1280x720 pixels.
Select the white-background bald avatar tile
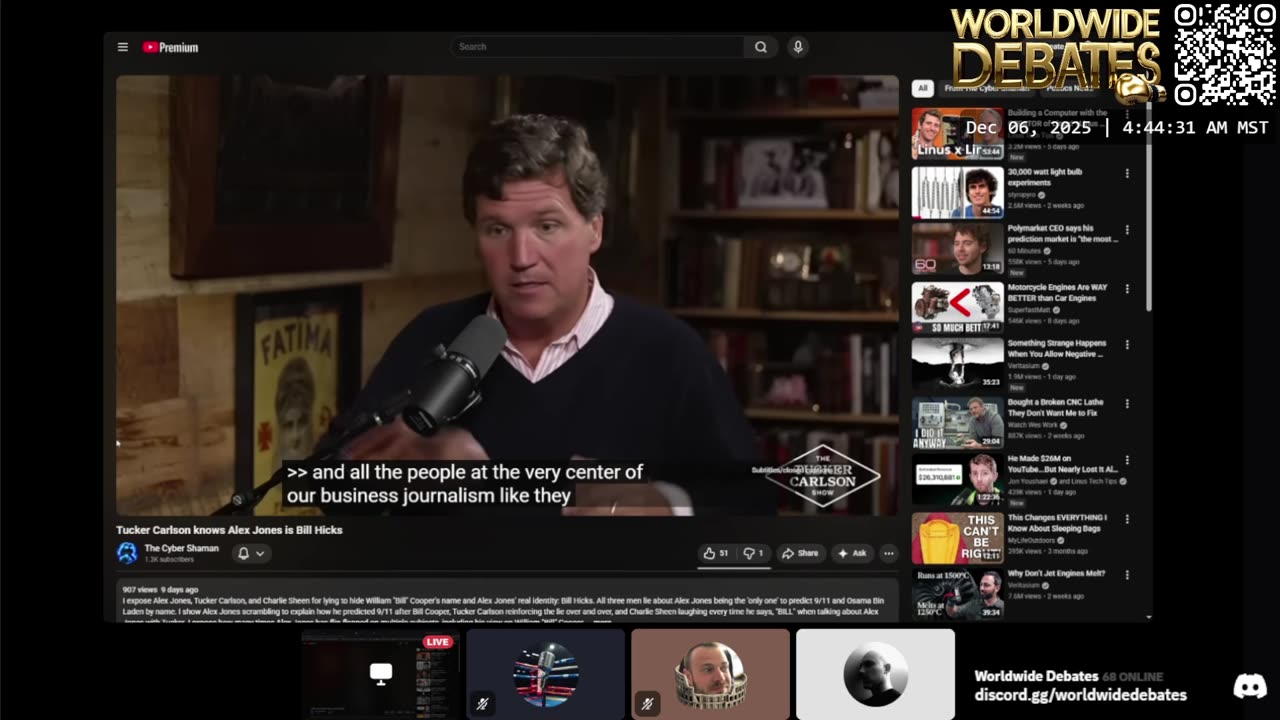[x=875, y=674]
